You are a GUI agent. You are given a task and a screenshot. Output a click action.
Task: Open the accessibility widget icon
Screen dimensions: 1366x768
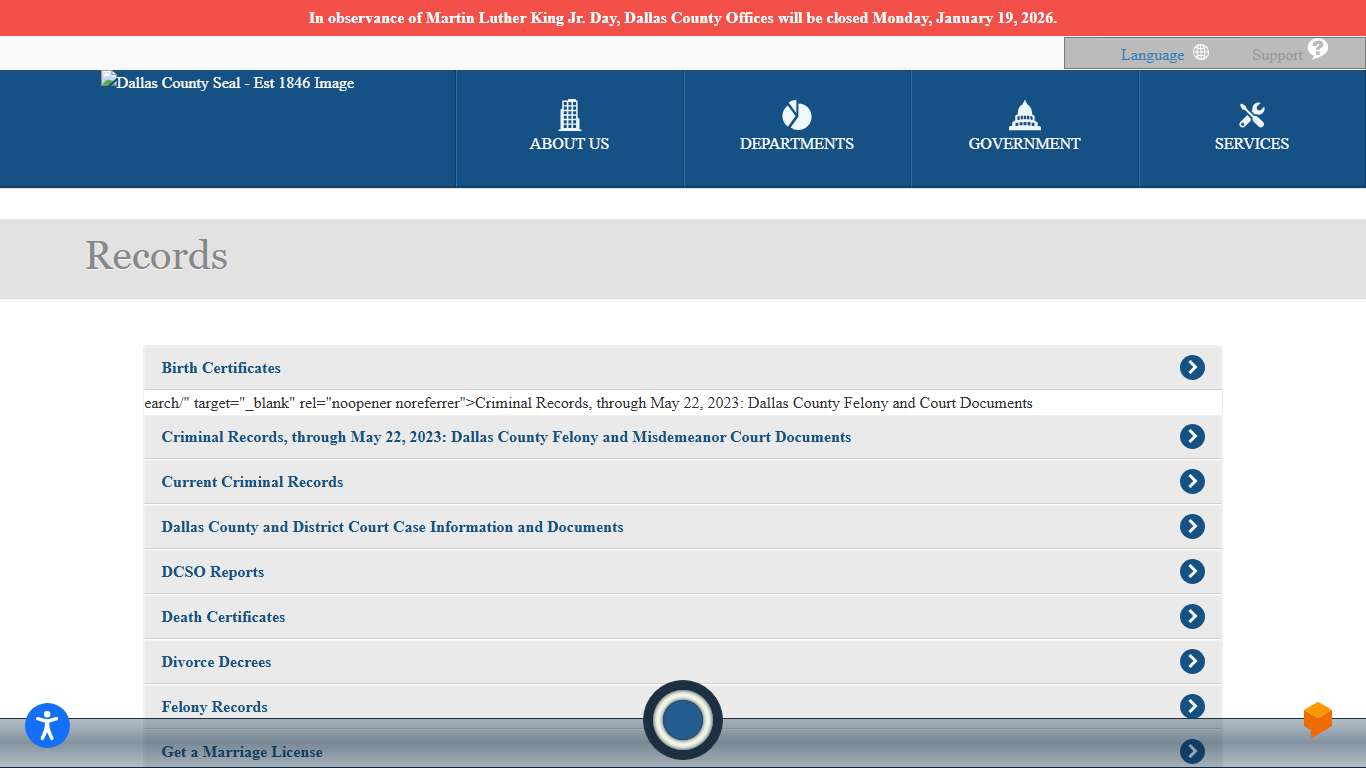[x=46, y=726]
